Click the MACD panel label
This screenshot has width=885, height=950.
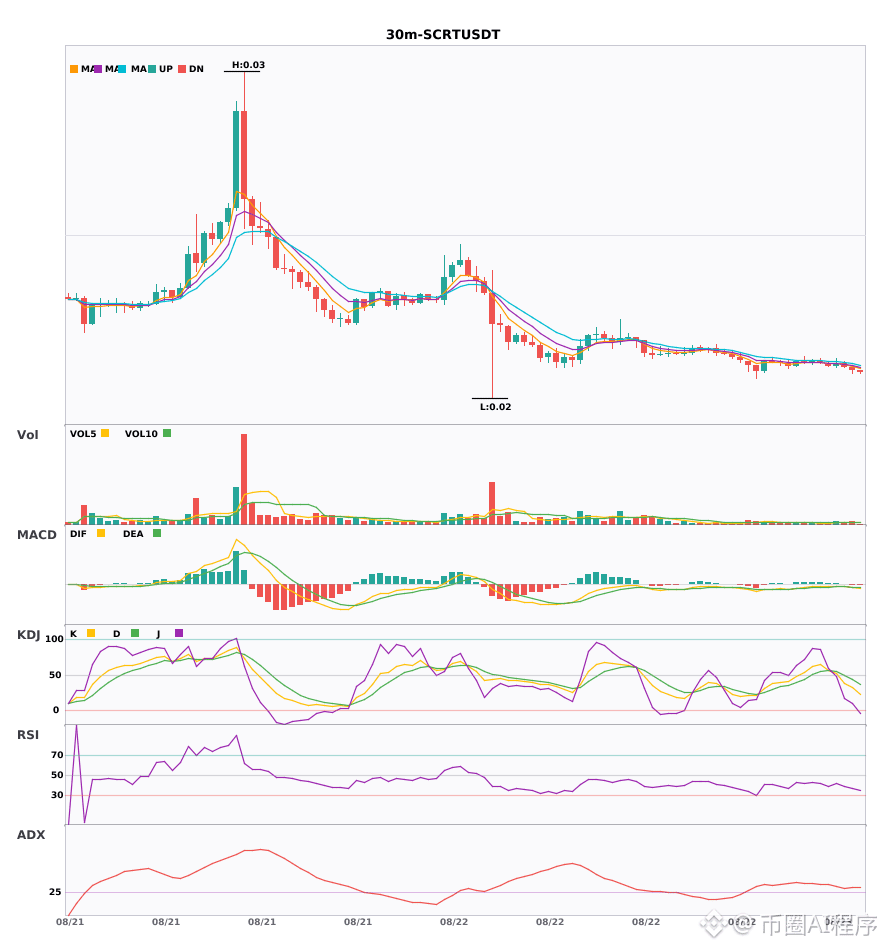click(x=36, y=535)
